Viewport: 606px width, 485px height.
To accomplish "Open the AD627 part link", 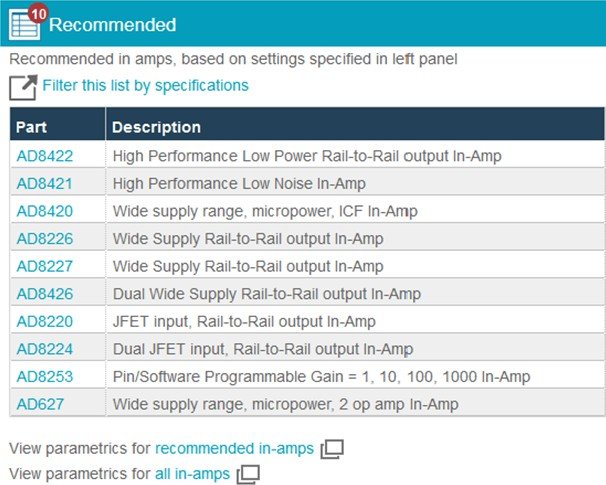I will 40,404.
